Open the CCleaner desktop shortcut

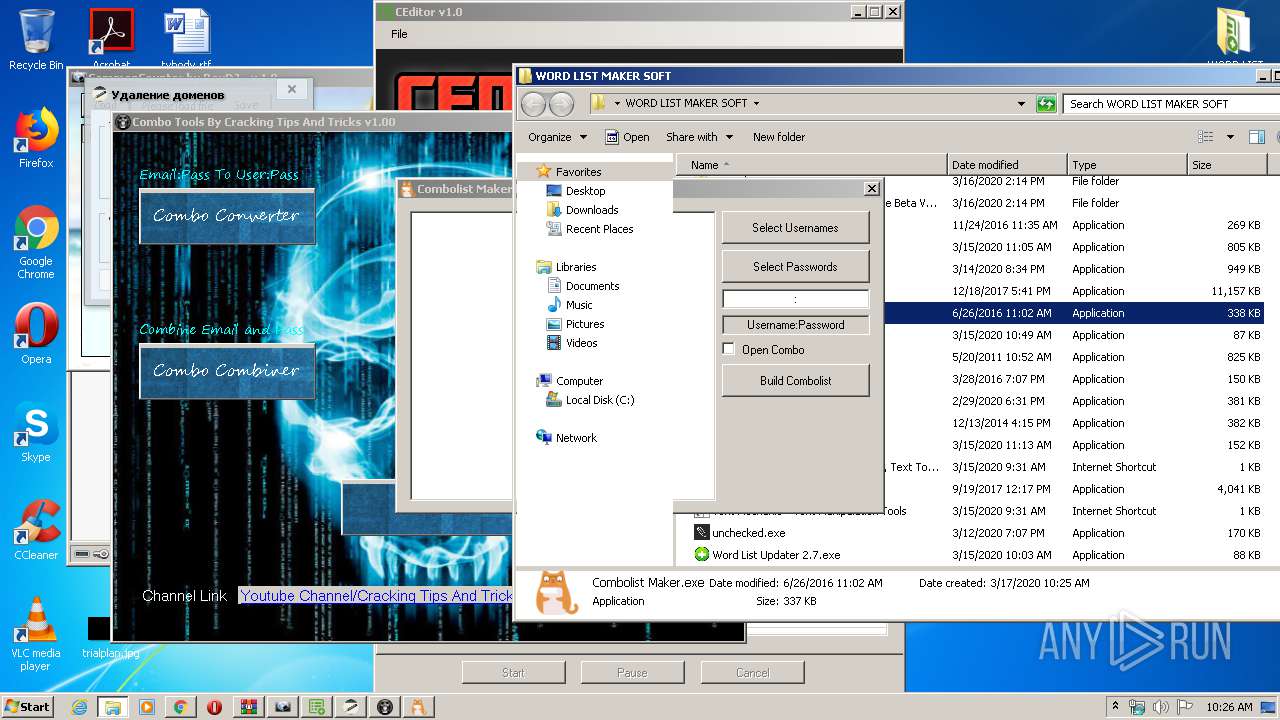click(36, 530)
